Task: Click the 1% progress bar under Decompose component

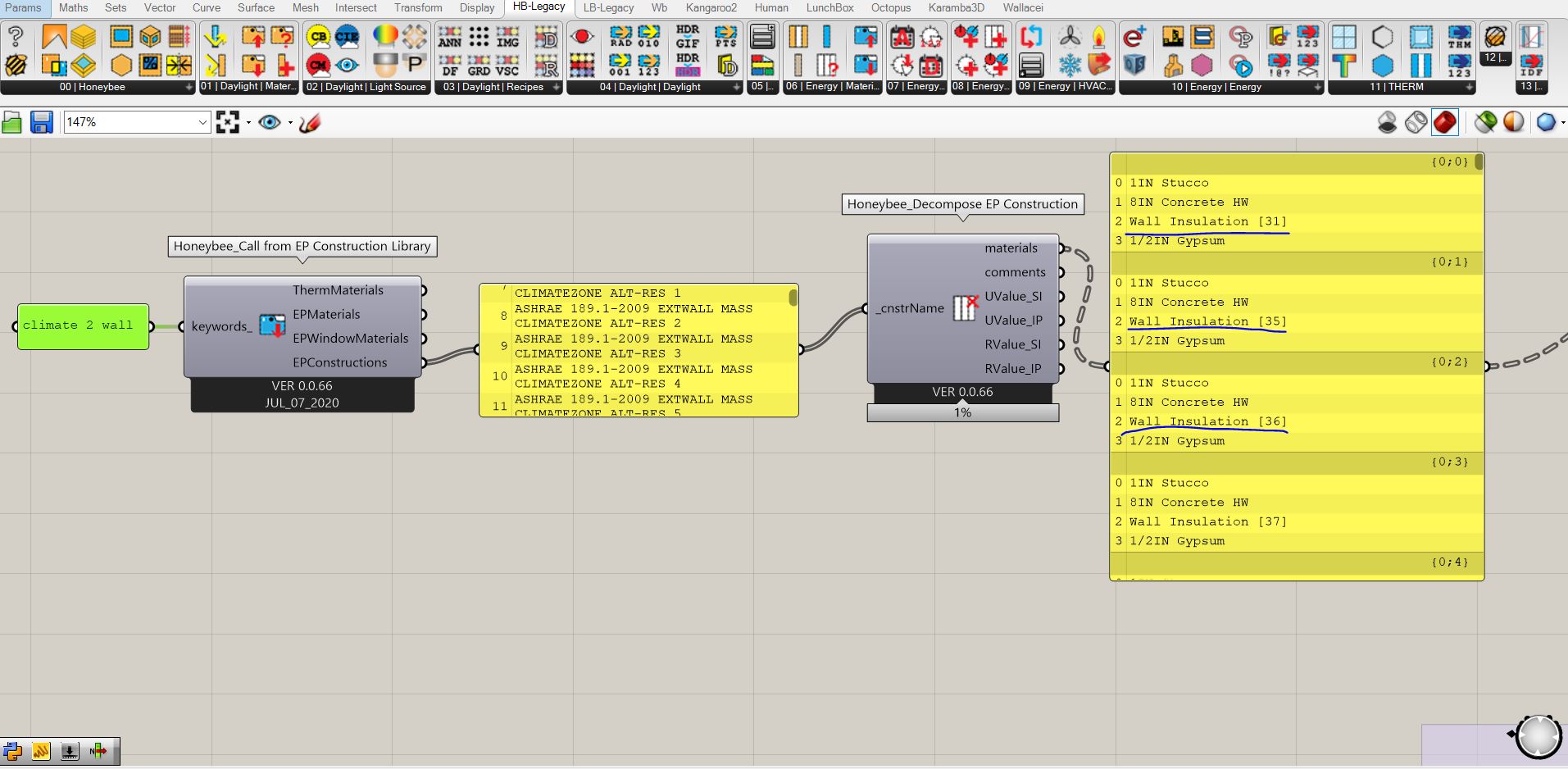Action: point(963,412)
